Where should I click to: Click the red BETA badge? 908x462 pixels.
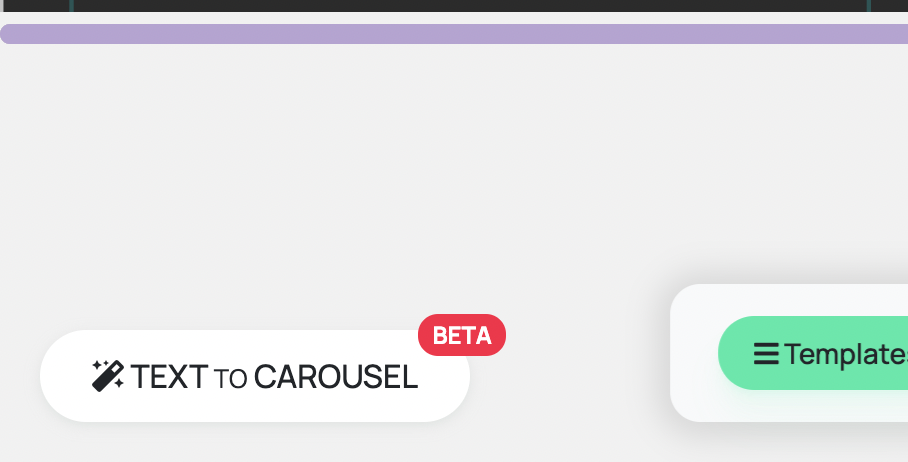pyautogui.click(x=462, y=335)
